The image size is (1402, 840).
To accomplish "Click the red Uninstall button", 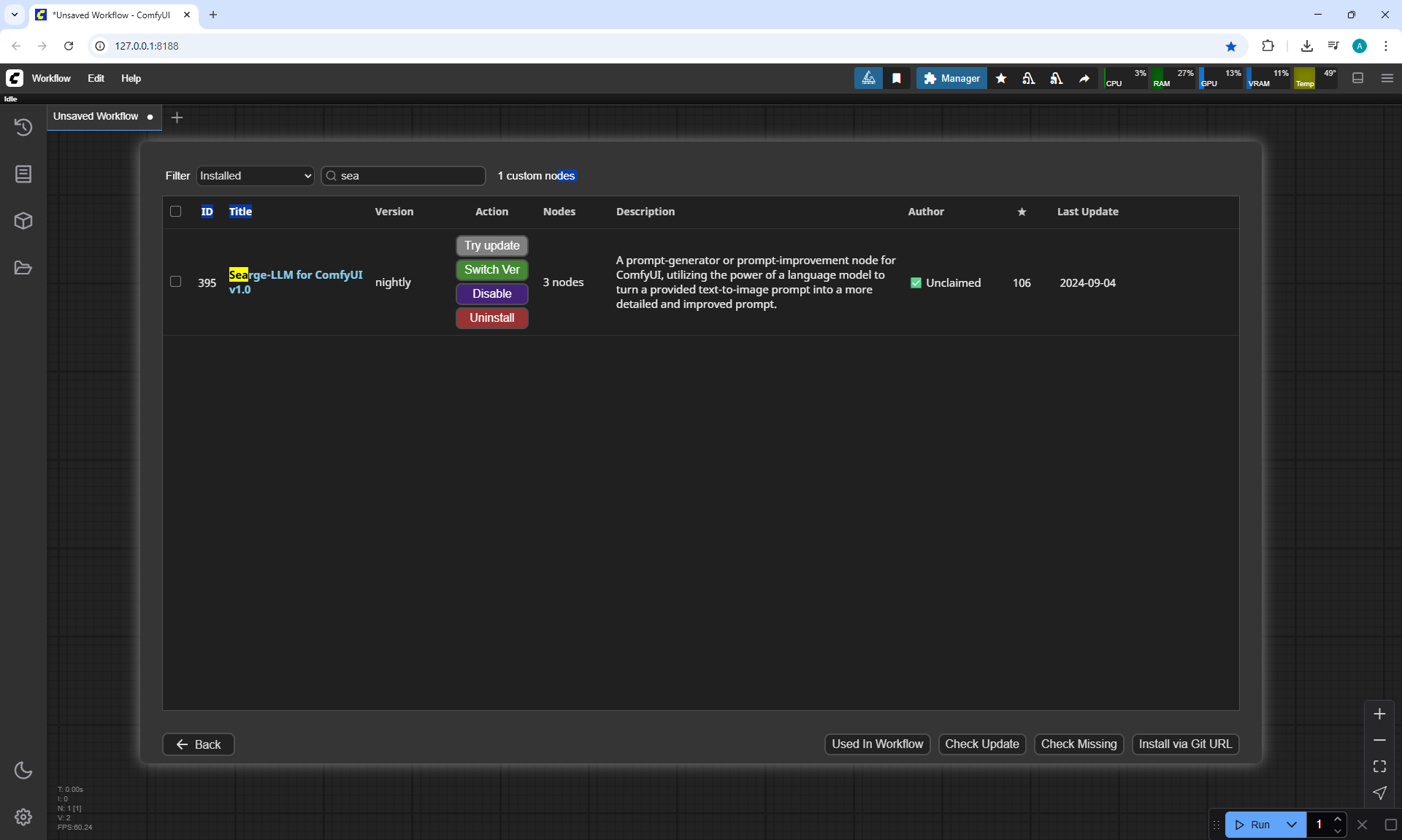I will click(x=491, y=318).
